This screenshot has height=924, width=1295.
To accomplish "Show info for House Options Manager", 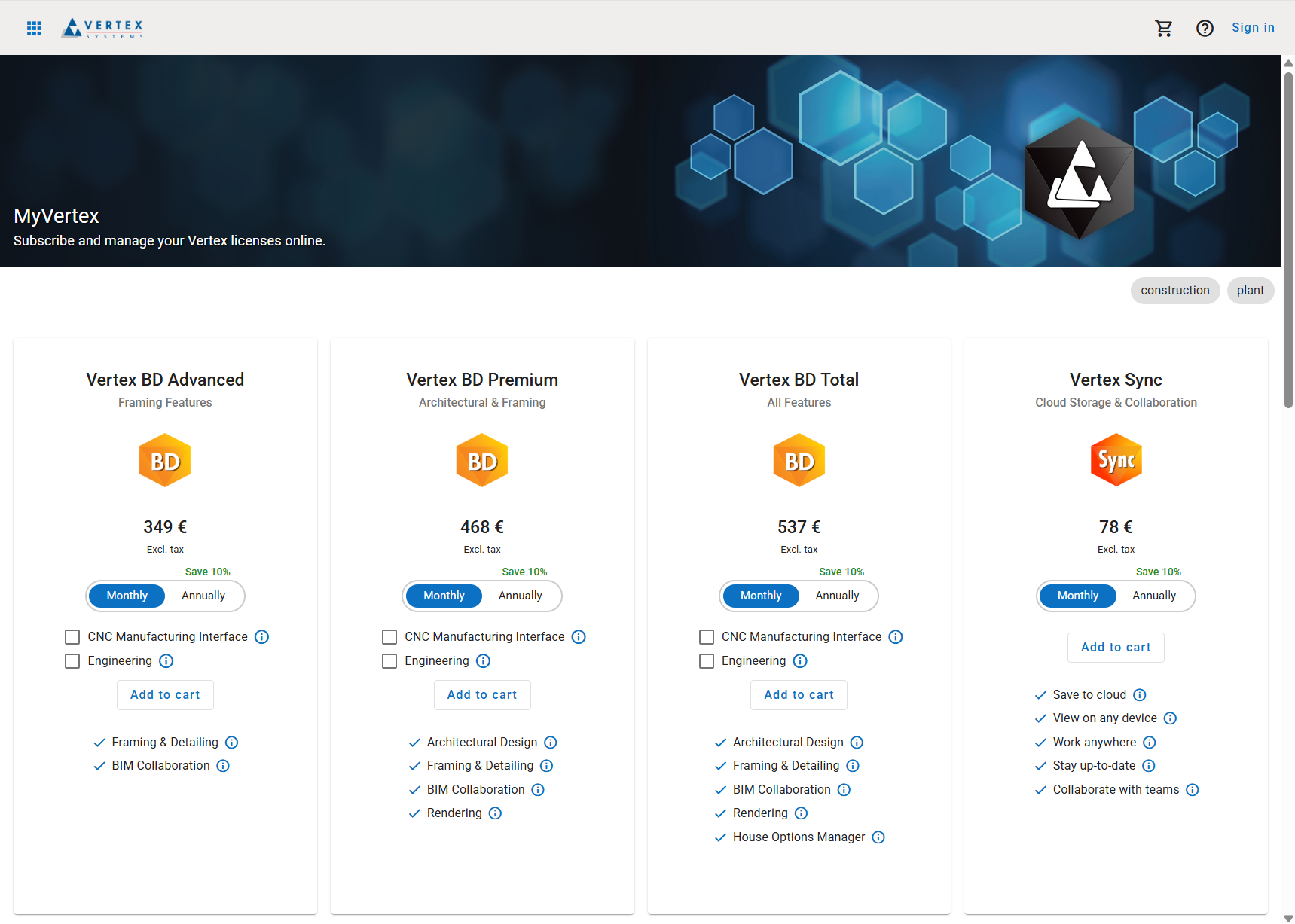I will [x=878, y=837].
